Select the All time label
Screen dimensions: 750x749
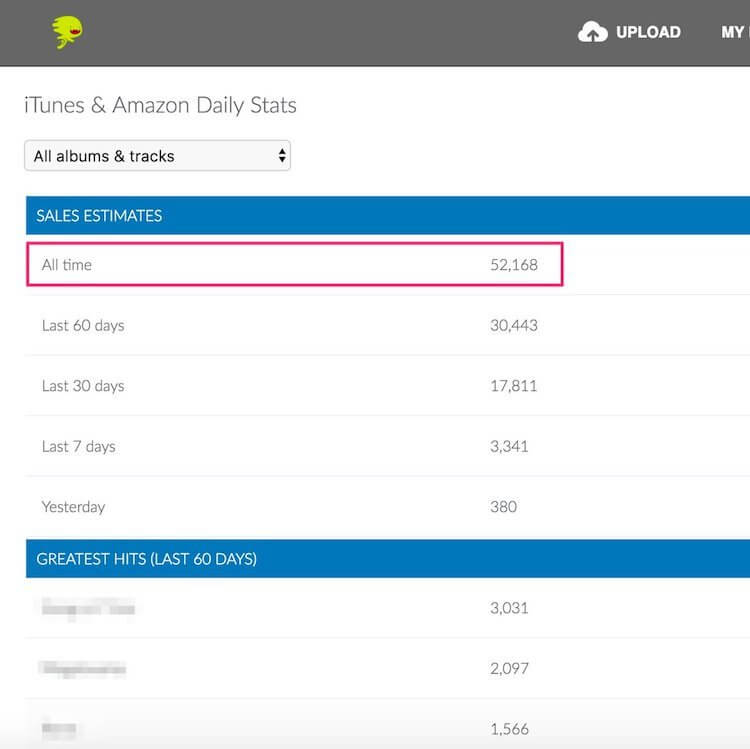pos(66,264)
